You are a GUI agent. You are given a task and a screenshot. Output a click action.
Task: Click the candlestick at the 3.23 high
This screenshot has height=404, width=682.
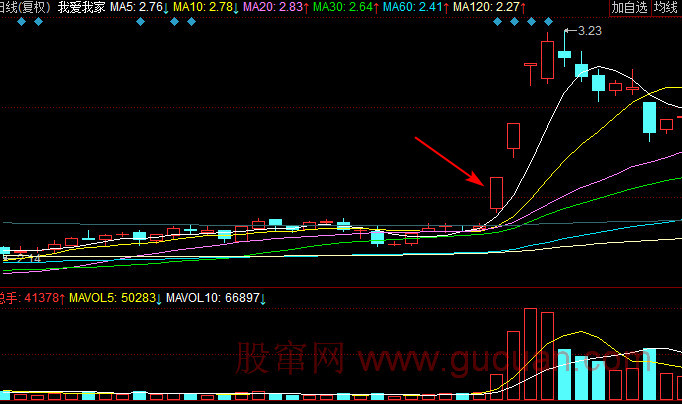565,54
